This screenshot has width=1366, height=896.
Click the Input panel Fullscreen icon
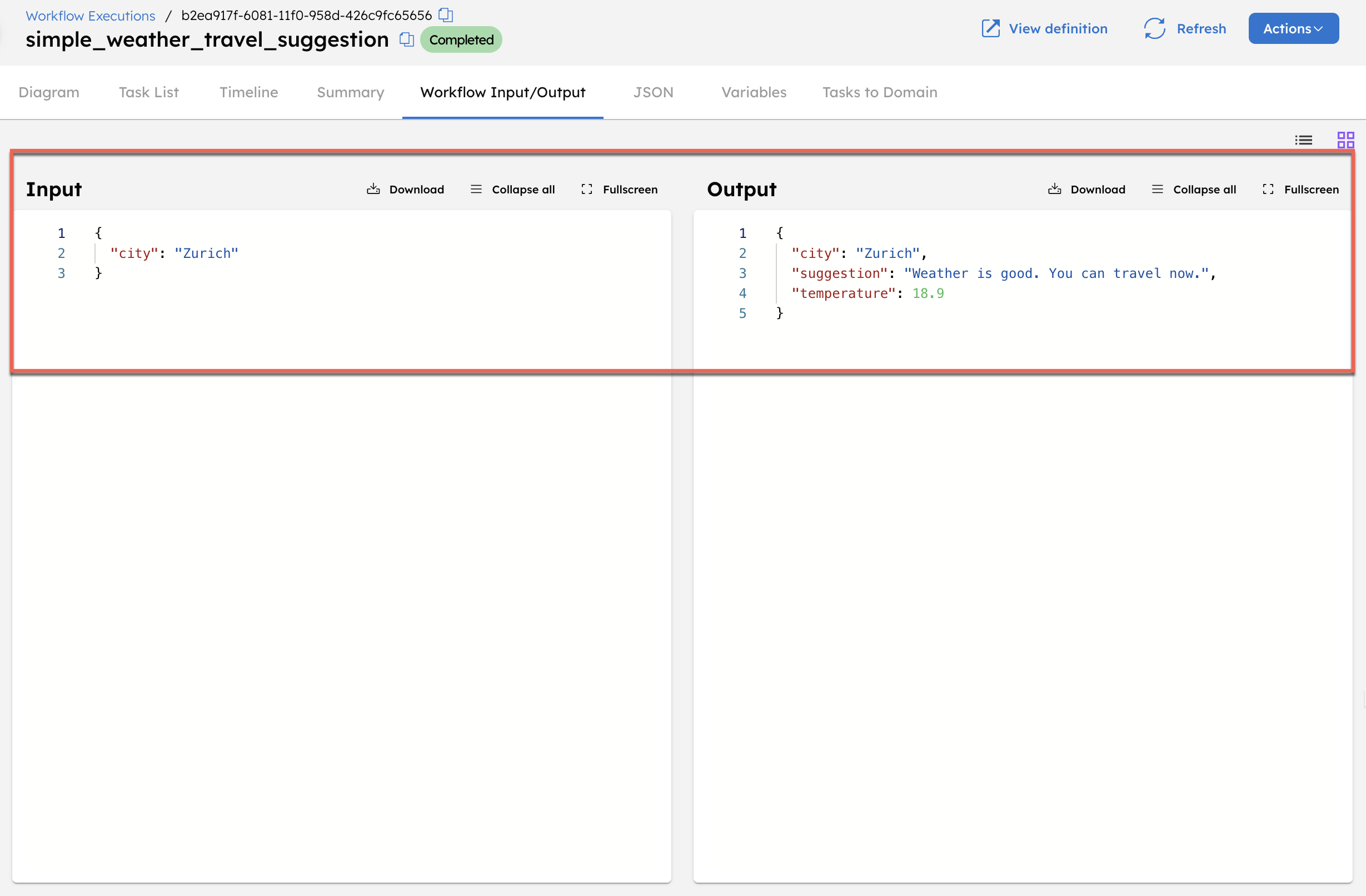pyautogui.click(x=586, y=189)
